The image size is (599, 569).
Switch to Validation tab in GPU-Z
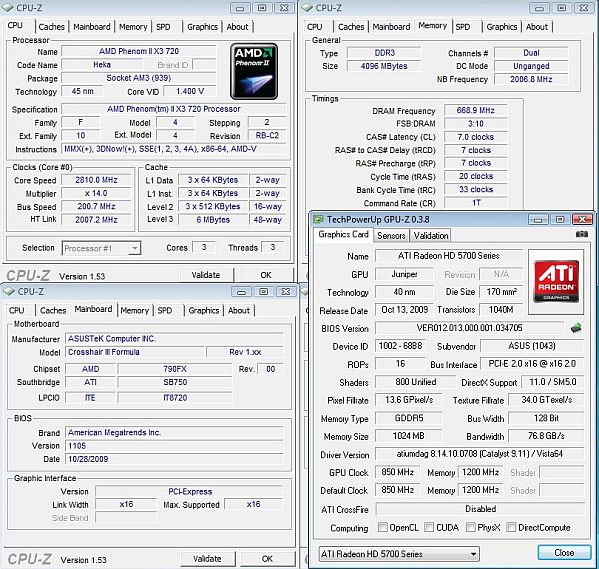(x=431, y=235)
